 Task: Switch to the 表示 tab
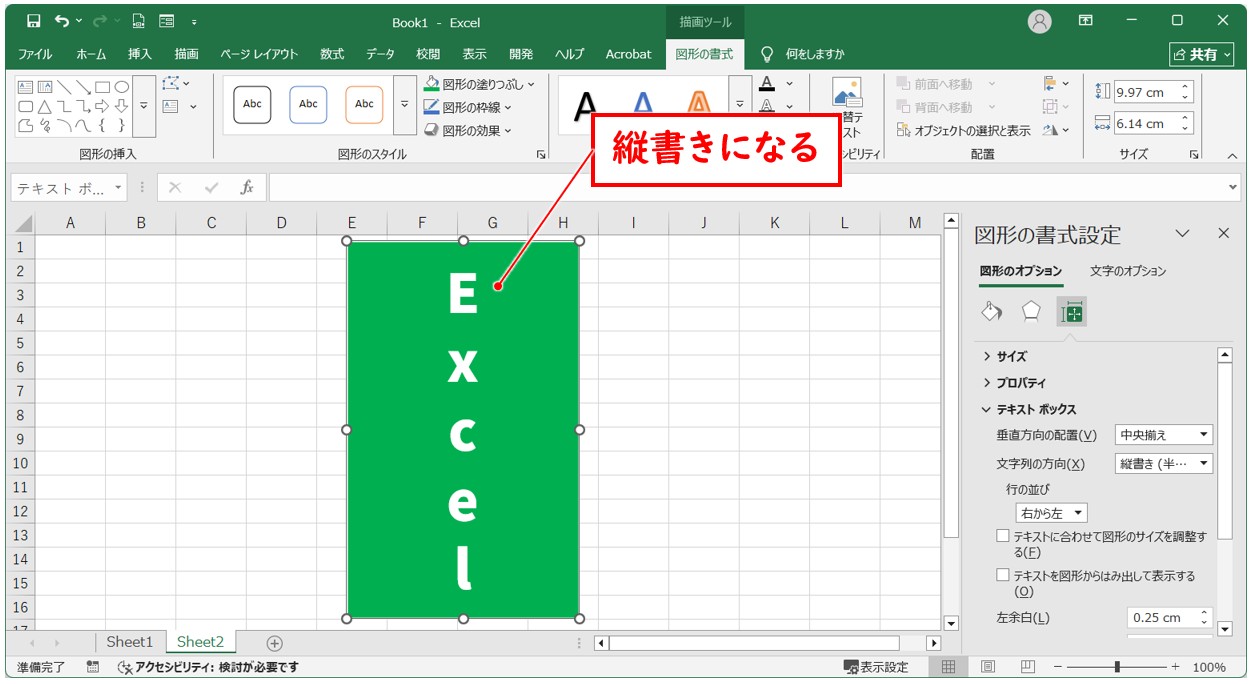475,54
